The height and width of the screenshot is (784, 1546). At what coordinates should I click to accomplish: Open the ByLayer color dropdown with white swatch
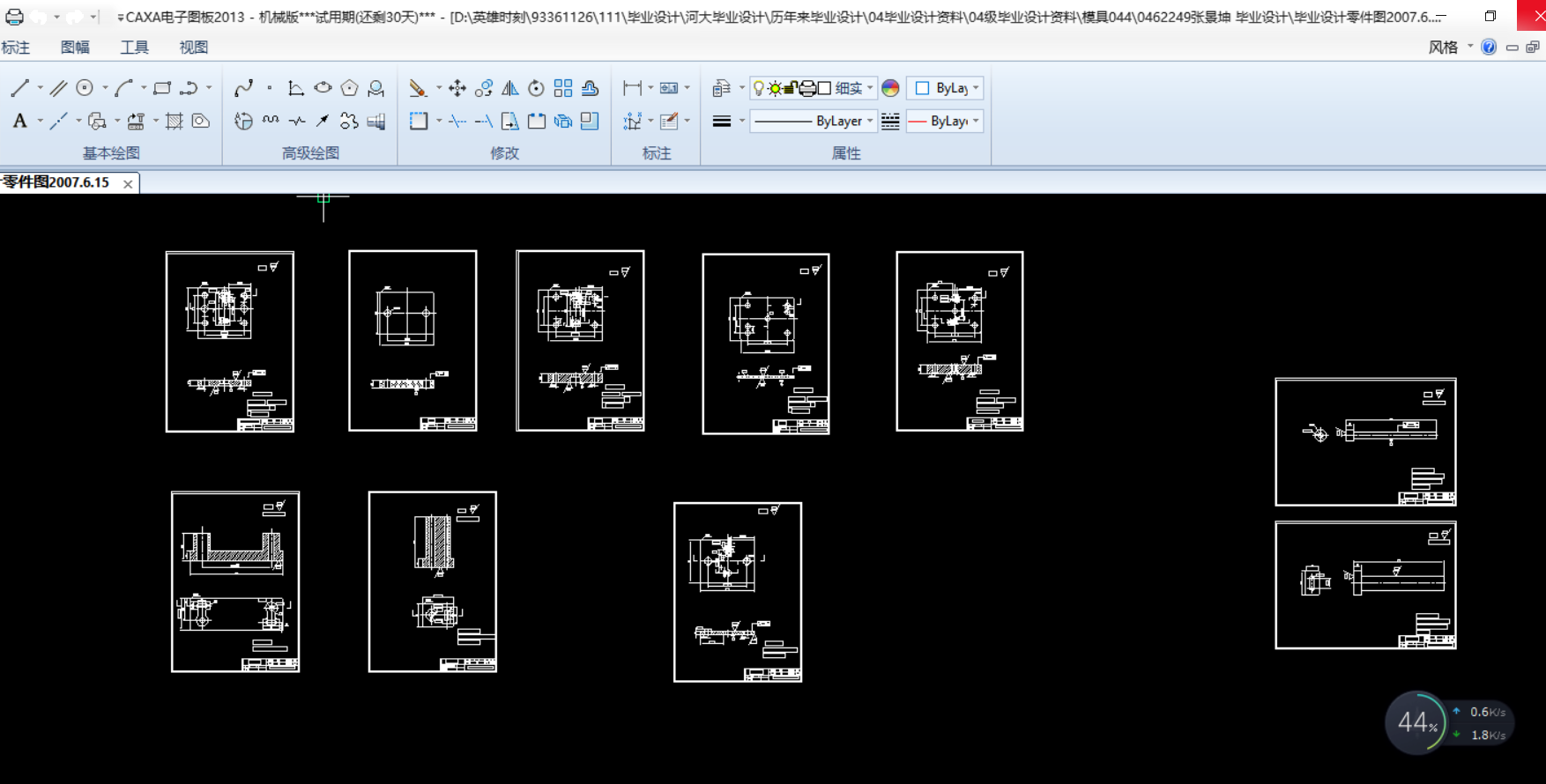pos(945,88)
